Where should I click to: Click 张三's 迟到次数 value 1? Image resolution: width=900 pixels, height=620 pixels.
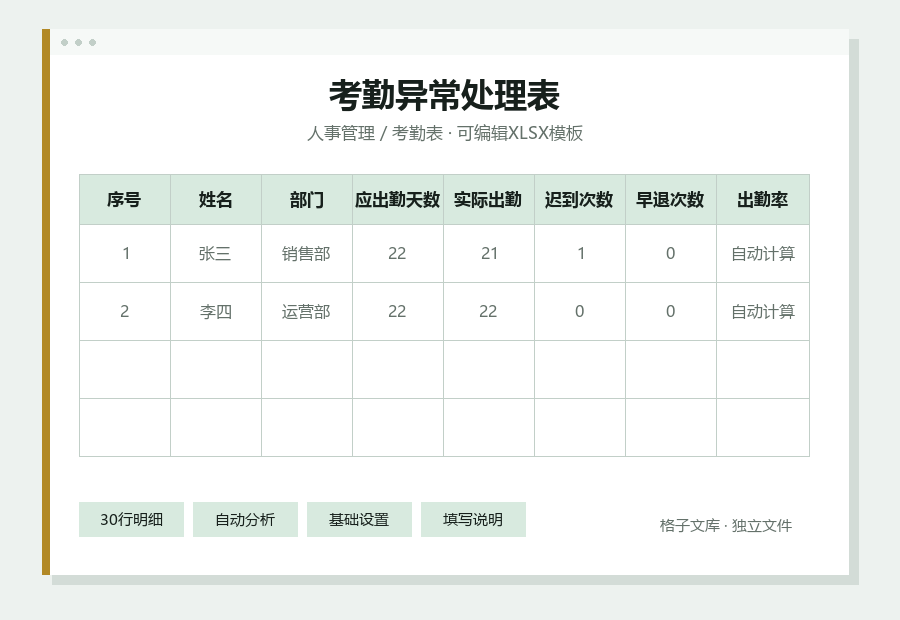(x=580, y=253)
